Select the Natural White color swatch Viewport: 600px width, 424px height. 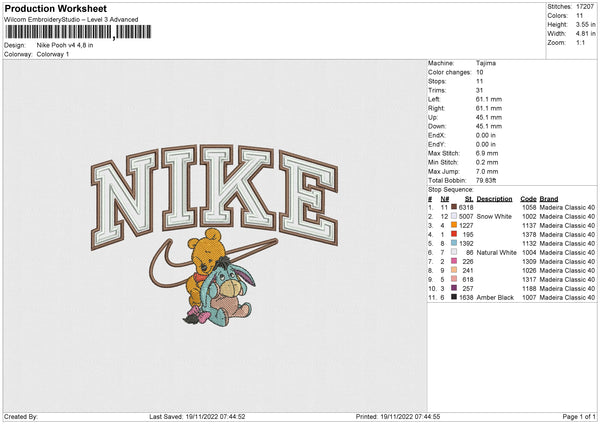click(x=454, y=252)
